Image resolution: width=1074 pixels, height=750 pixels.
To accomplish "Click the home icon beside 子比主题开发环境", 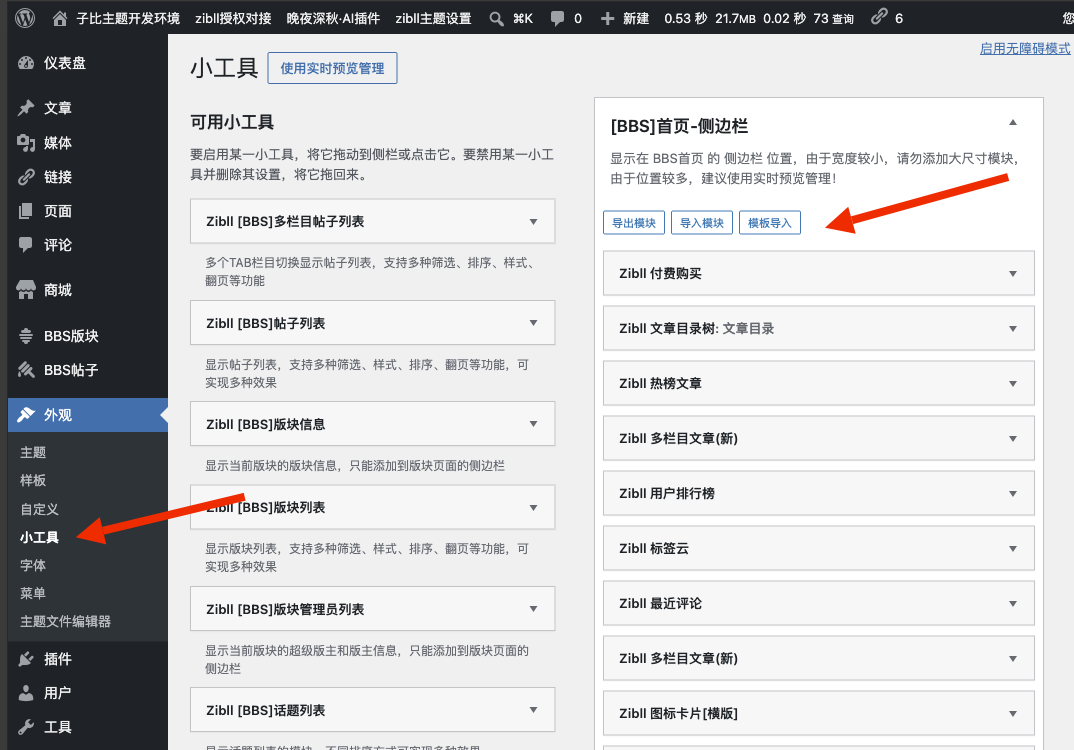I will pos(60,18).
